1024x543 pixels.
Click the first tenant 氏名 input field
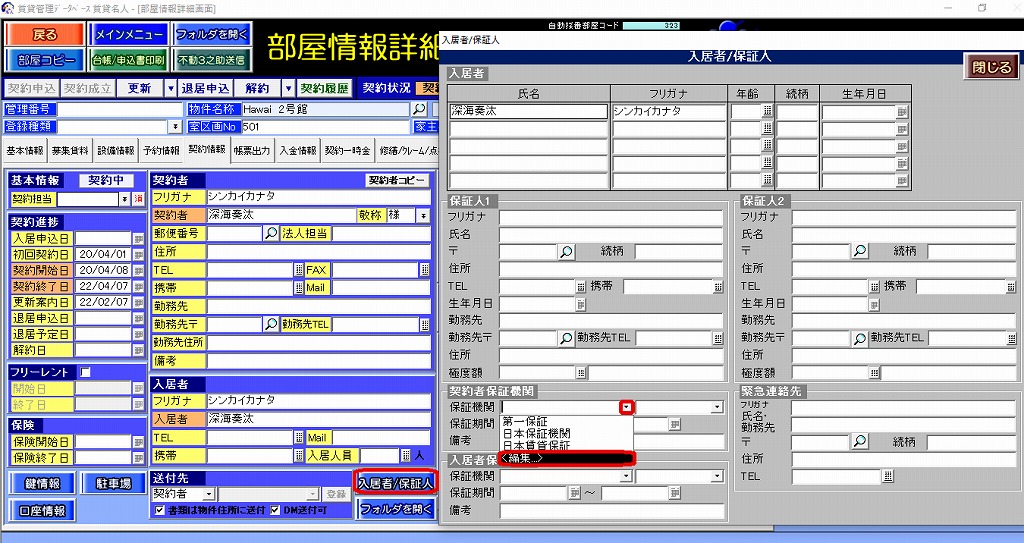click(x=528, y=112)
